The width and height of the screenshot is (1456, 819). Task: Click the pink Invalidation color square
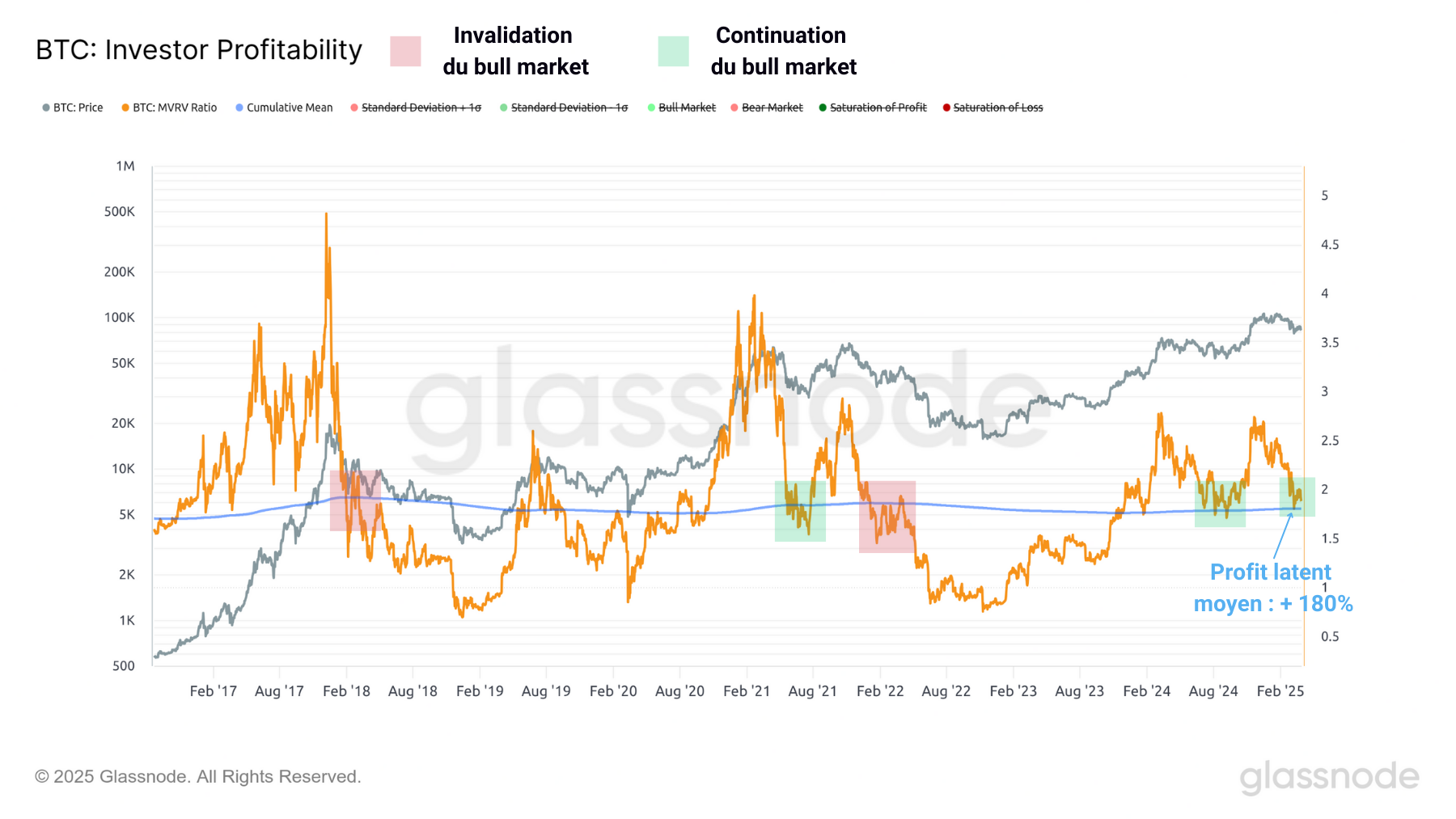click(x=405, y=51)
